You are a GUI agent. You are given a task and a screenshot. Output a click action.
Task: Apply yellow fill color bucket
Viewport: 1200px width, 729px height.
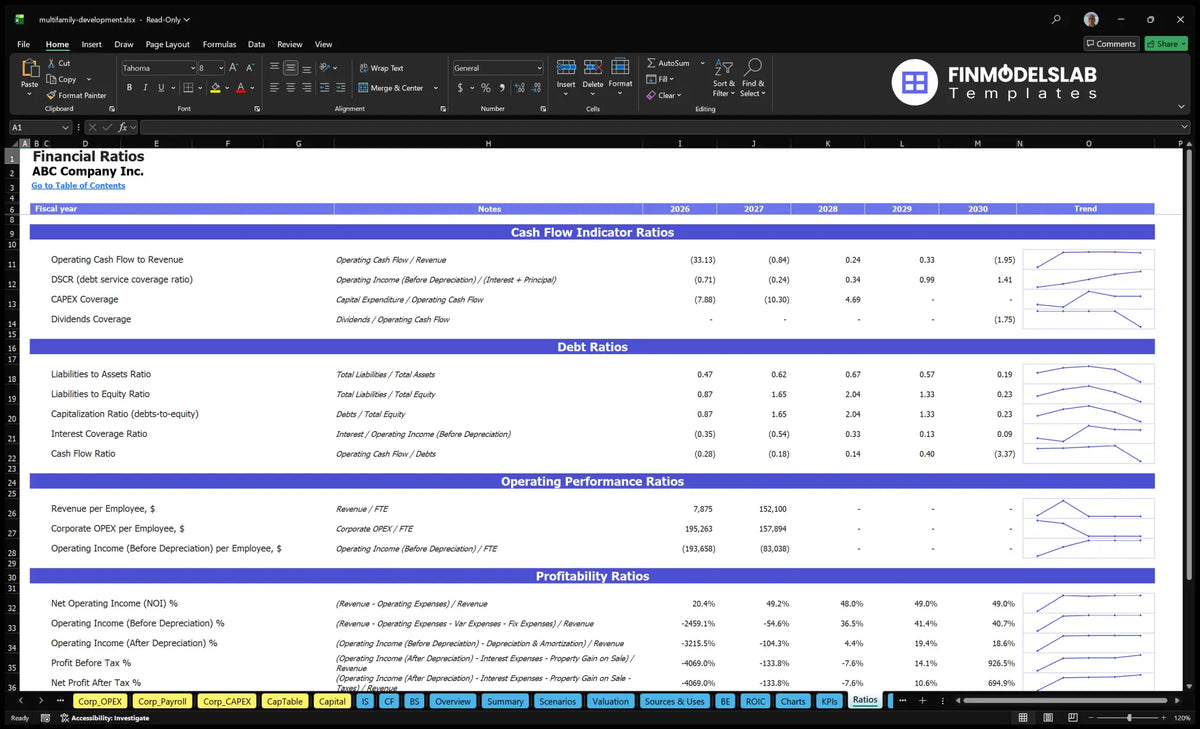click(x=215, y=88)
